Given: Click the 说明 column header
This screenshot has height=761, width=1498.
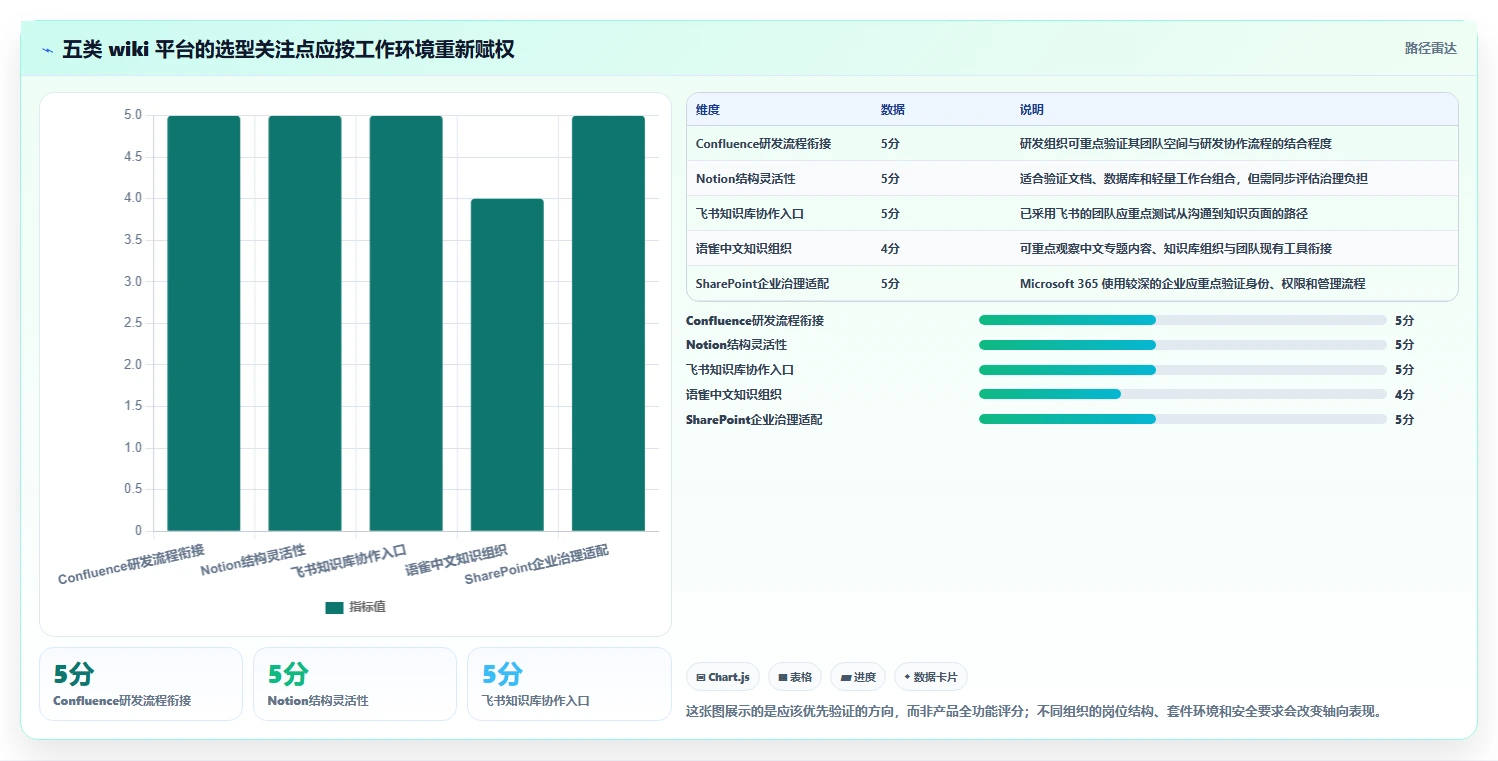Looking at the screenshot, I should 1032,110.
